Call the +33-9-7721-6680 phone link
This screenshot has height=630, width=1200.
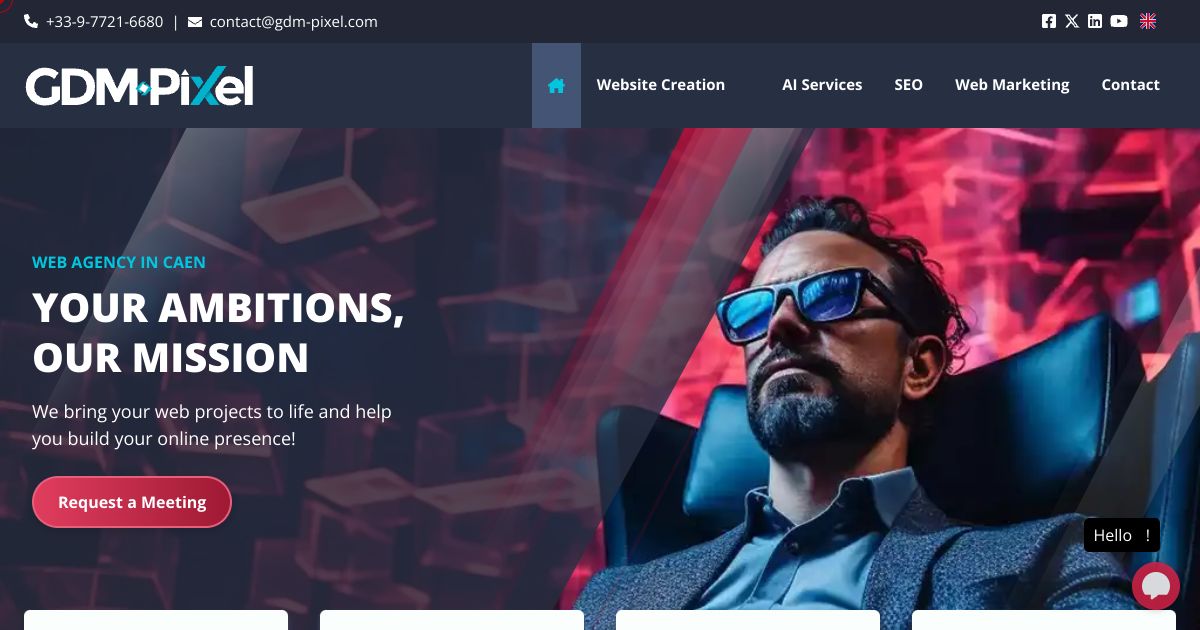tap(104, 21)
